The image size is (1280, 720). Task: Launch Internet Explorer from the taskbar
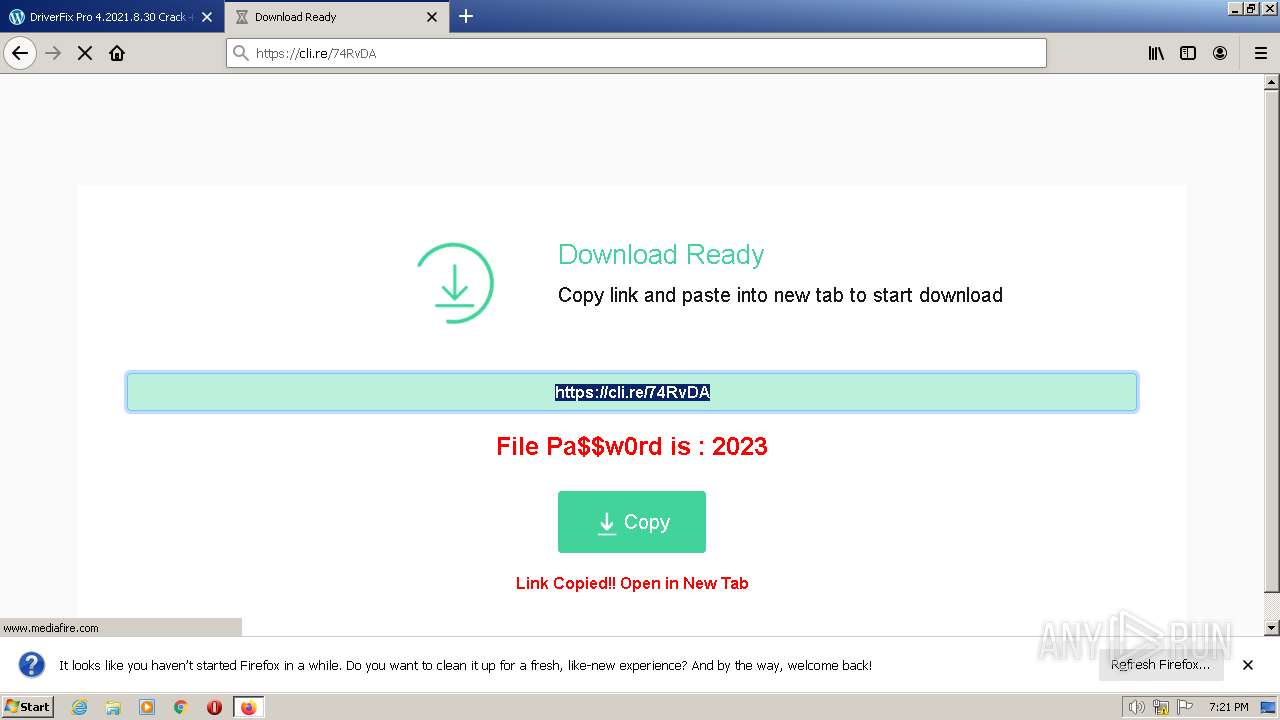click(x=79, y=707)
